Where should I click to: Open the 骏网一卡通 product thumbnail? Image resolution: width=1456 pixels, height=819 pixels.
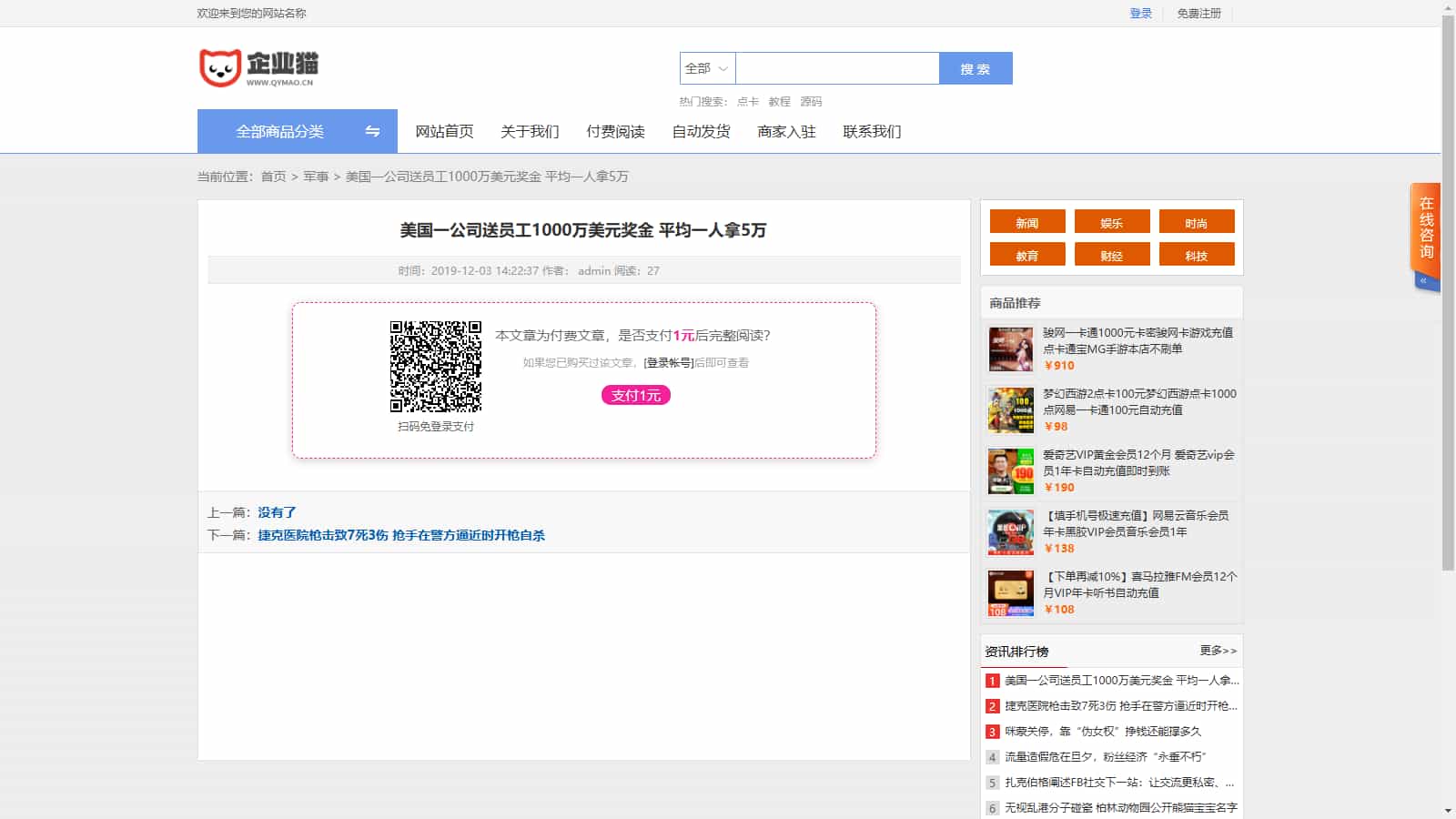coord(1011,349)
